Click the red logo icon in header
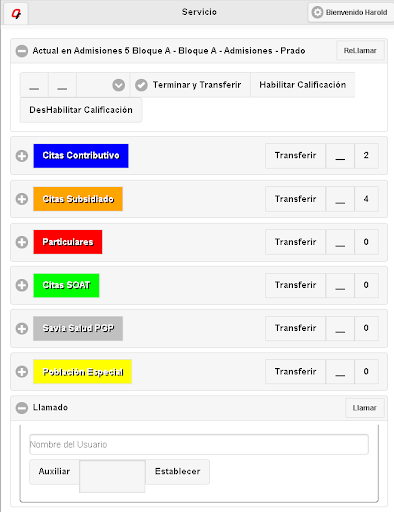Viewport: 394px width, 512px height. point(16,14)
